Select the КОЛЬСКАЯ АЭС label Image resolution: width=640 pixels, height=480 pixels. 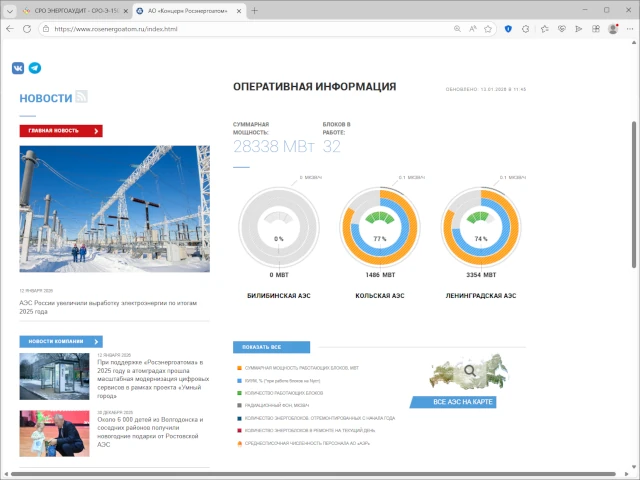(x=380, y=296)
